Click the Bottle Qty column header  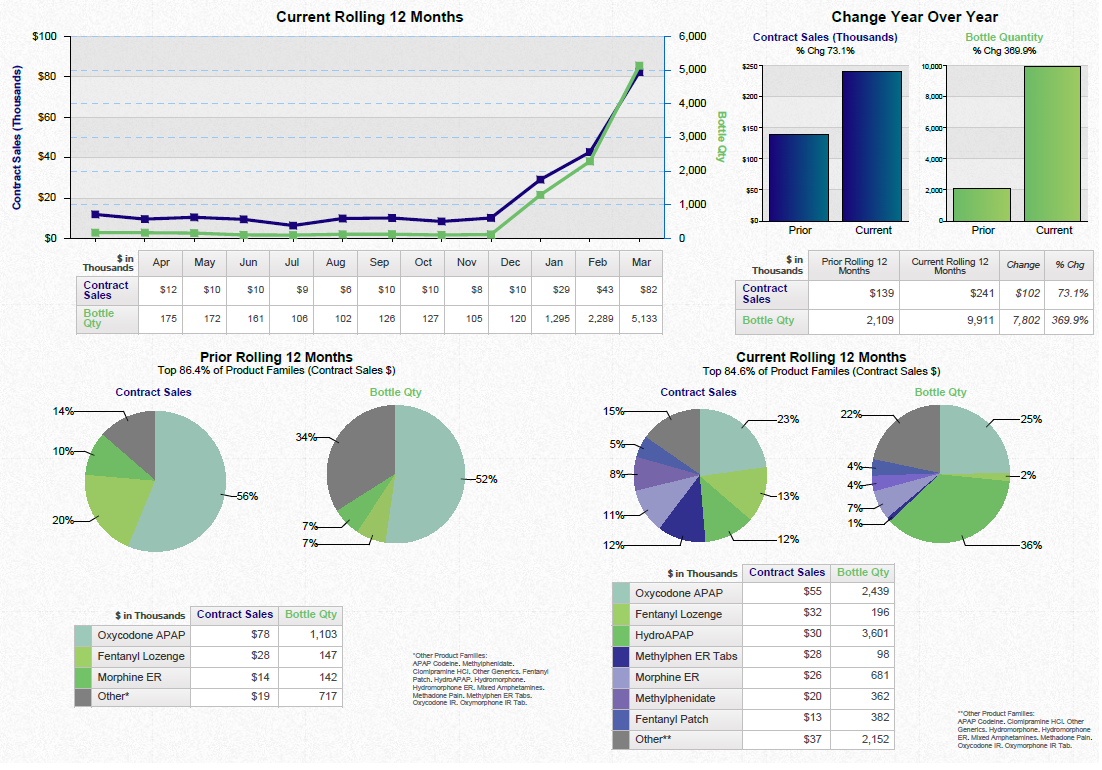(862, 573)
